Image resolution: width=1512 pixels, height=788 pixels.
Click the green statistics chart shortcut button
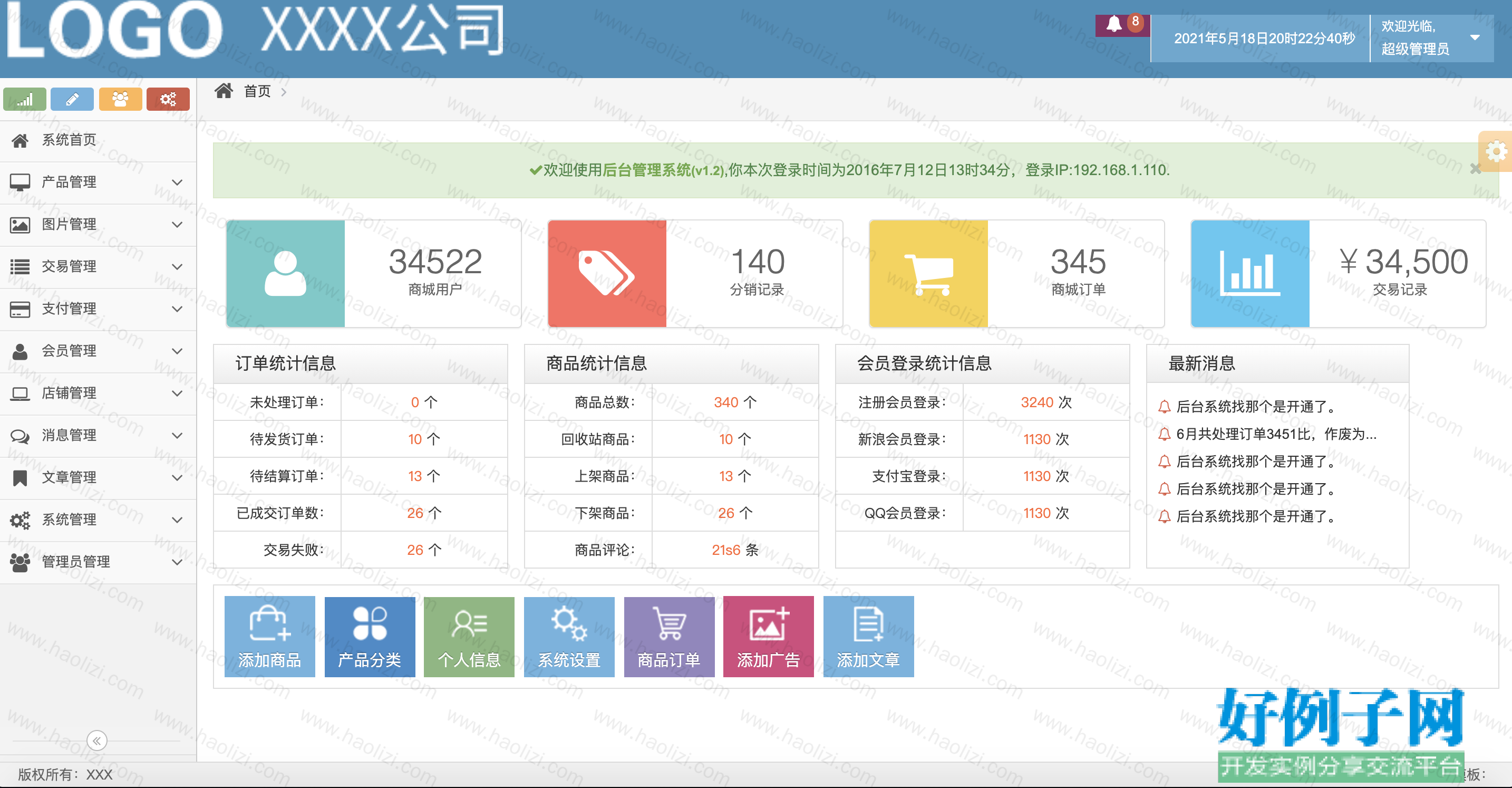[x=25, y=99]
